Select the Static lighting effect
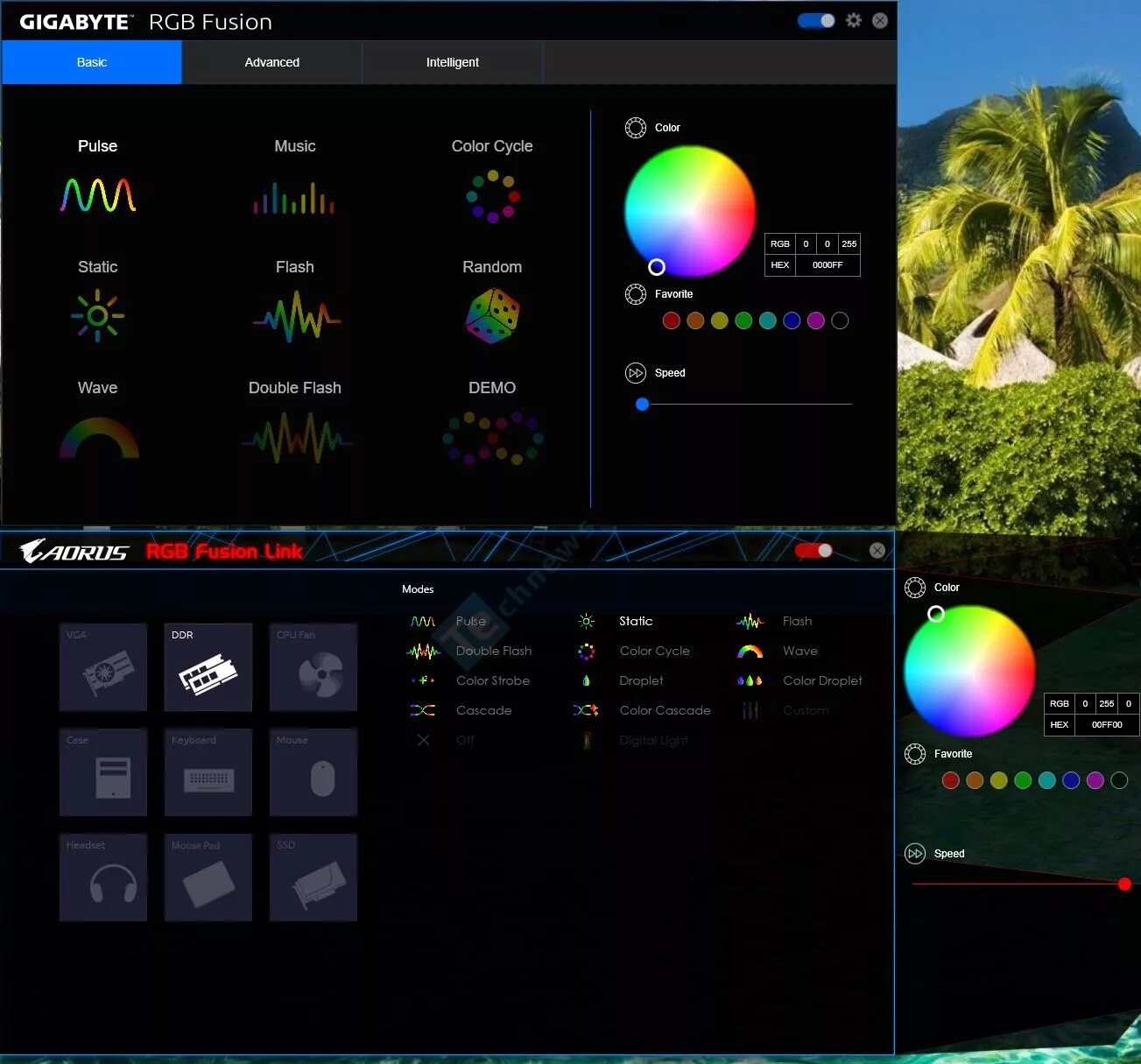Screen dimensions: 1141x1064 97,315
